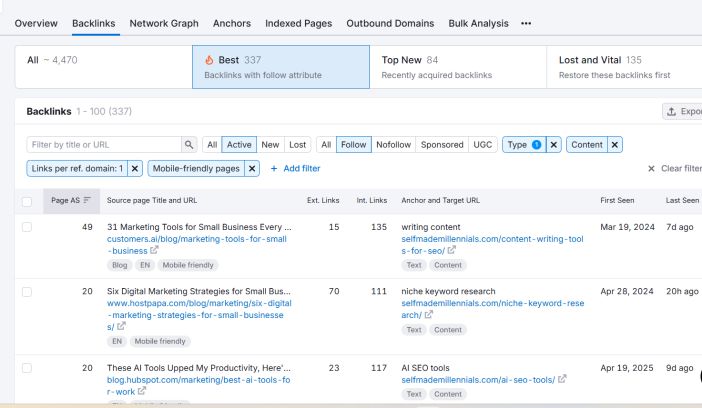702x408 pixels.
Task: Select the Nofollow attribute toggle
Action: tap(394, 145)
